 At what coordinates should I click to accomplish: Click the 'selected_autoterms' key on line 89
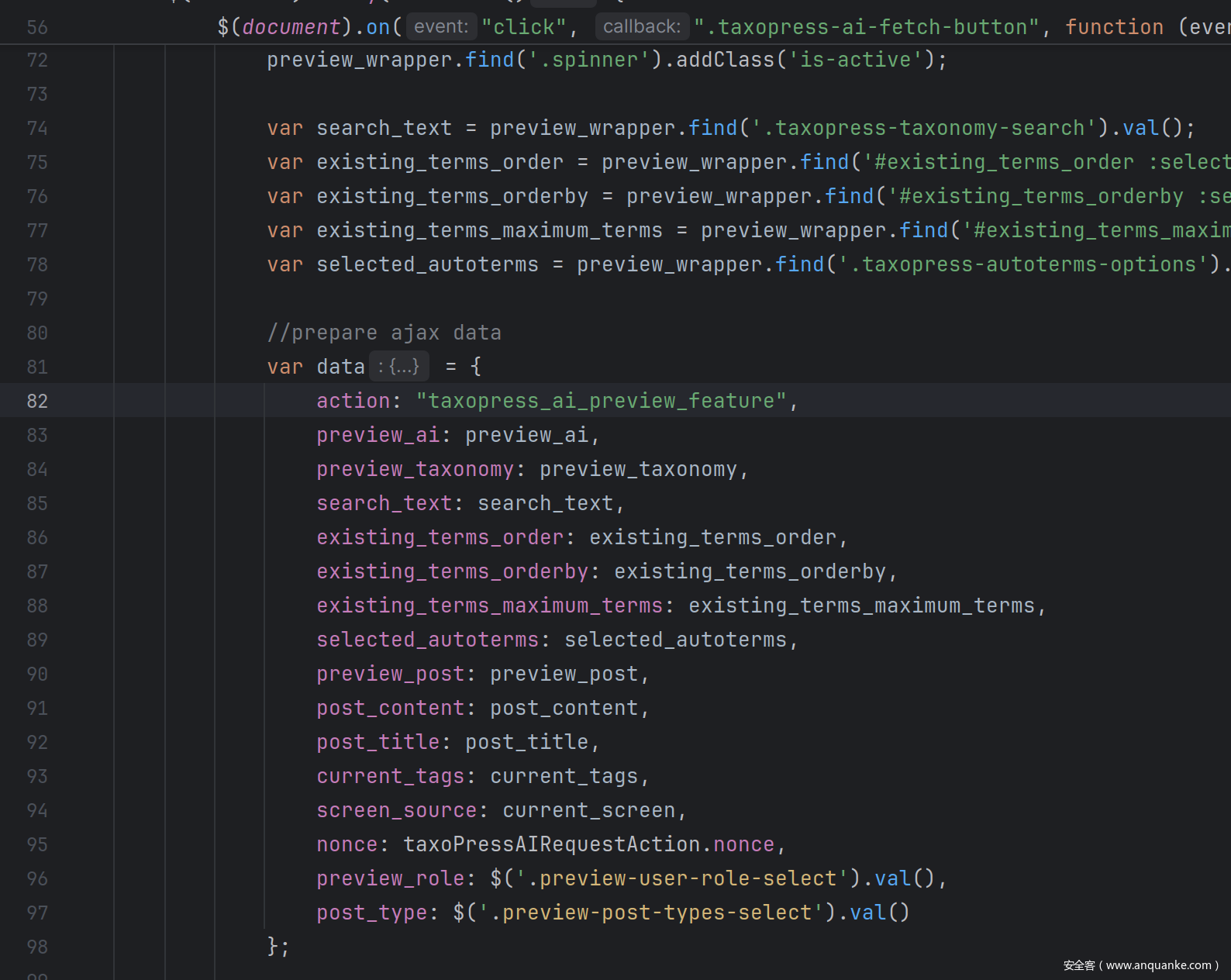click(x=427, y=640)
